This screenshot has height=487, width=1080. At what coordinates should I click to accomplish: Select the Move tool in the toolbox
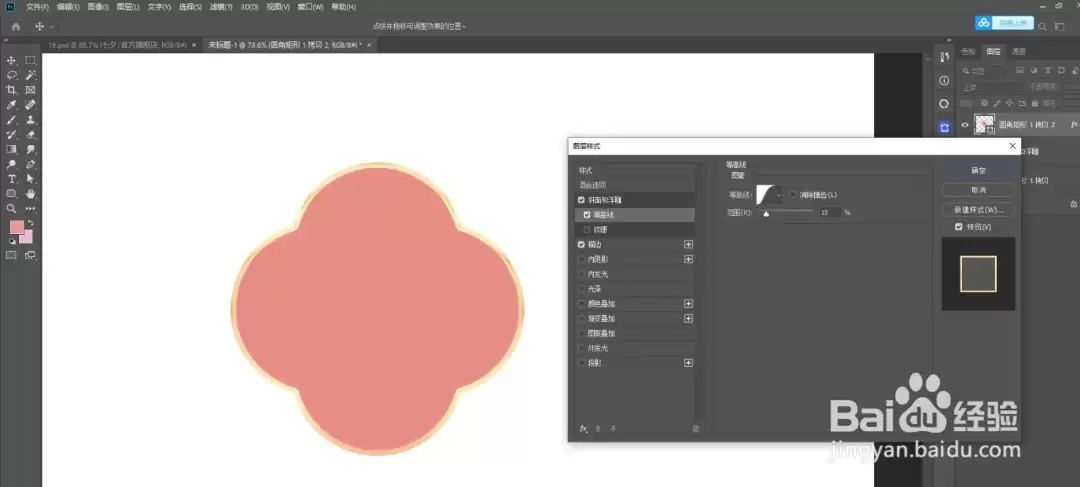pos(12,61)
